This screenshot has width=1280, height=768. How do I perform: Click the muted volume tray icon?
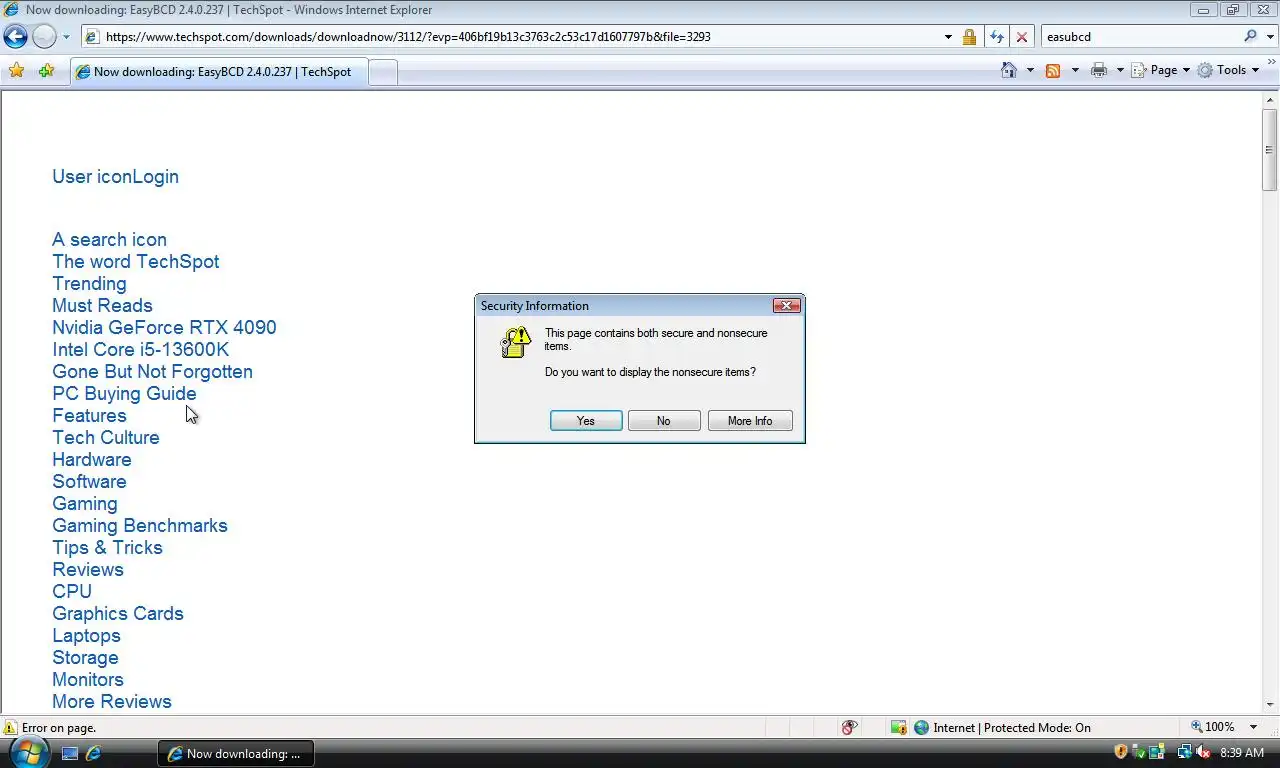pyautogui.click(x=1202, y=752)
